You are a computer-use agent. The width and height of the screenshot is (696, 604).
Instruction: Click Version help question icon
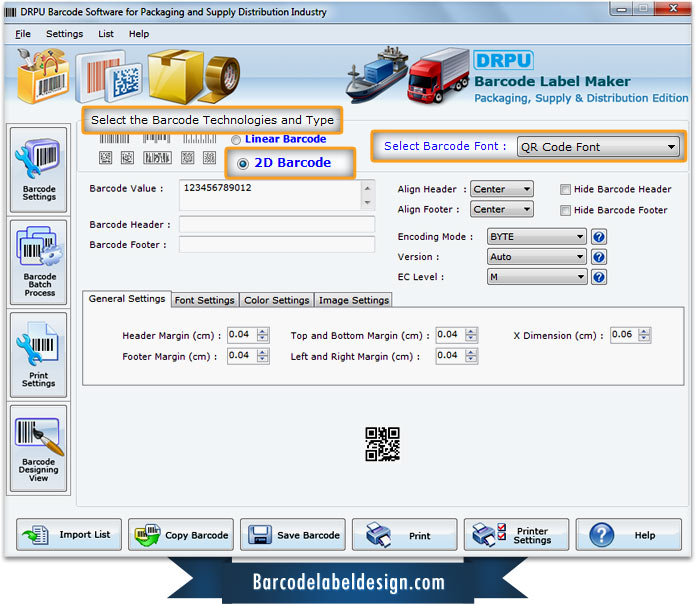pyautogui.click(x=599, y=257)
